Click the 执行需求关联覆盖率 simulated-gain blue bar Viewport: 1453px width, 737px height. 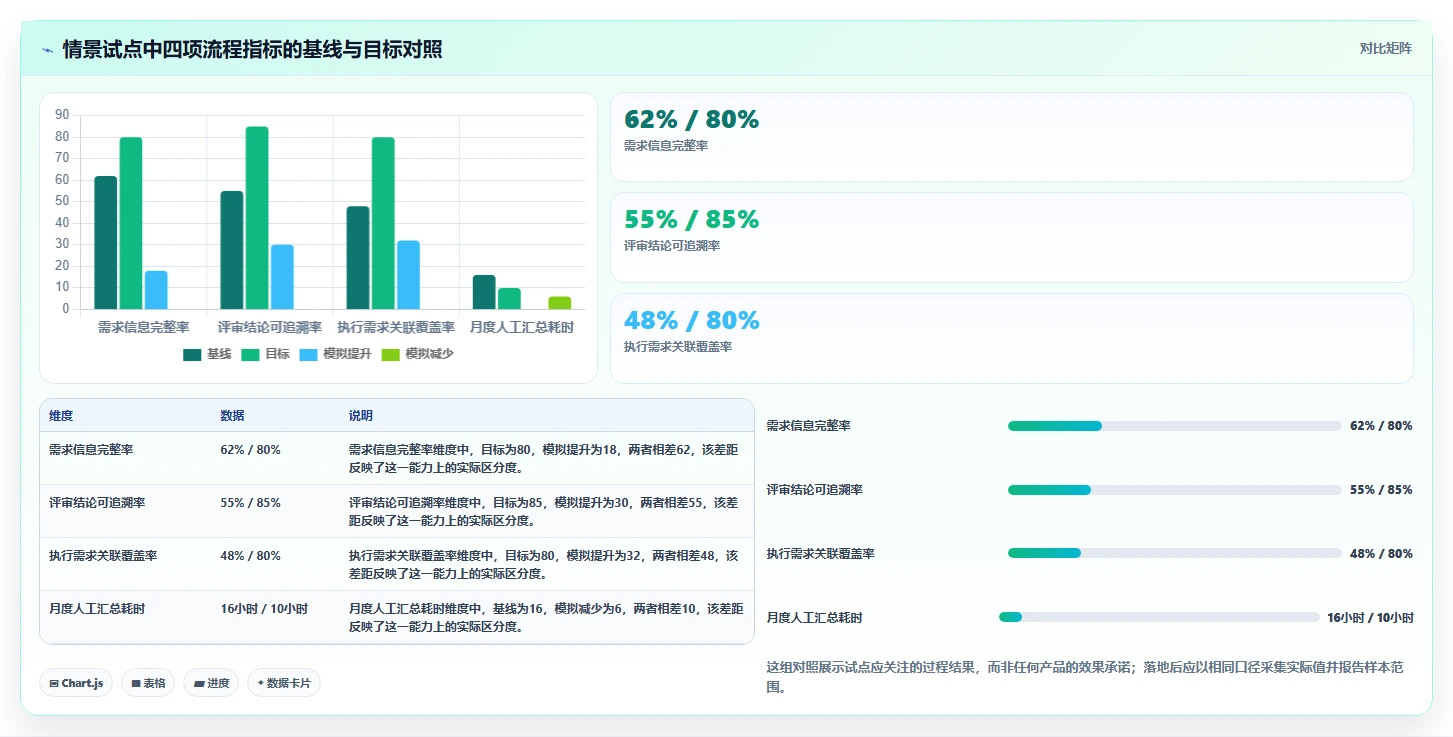(408, 275)
